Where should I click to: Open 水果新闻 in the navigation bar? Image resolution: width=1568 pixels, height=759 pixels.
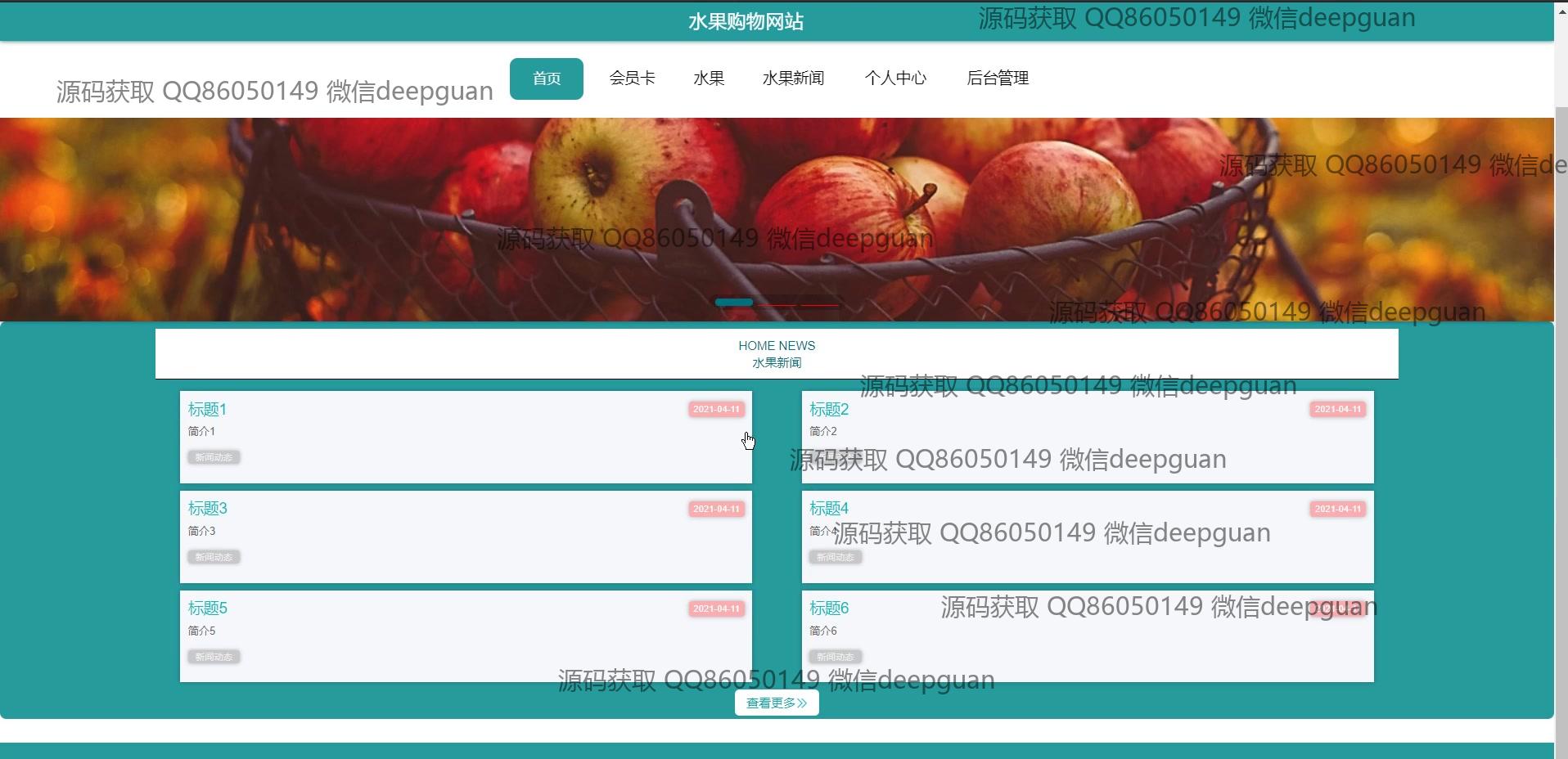(793, 79)
